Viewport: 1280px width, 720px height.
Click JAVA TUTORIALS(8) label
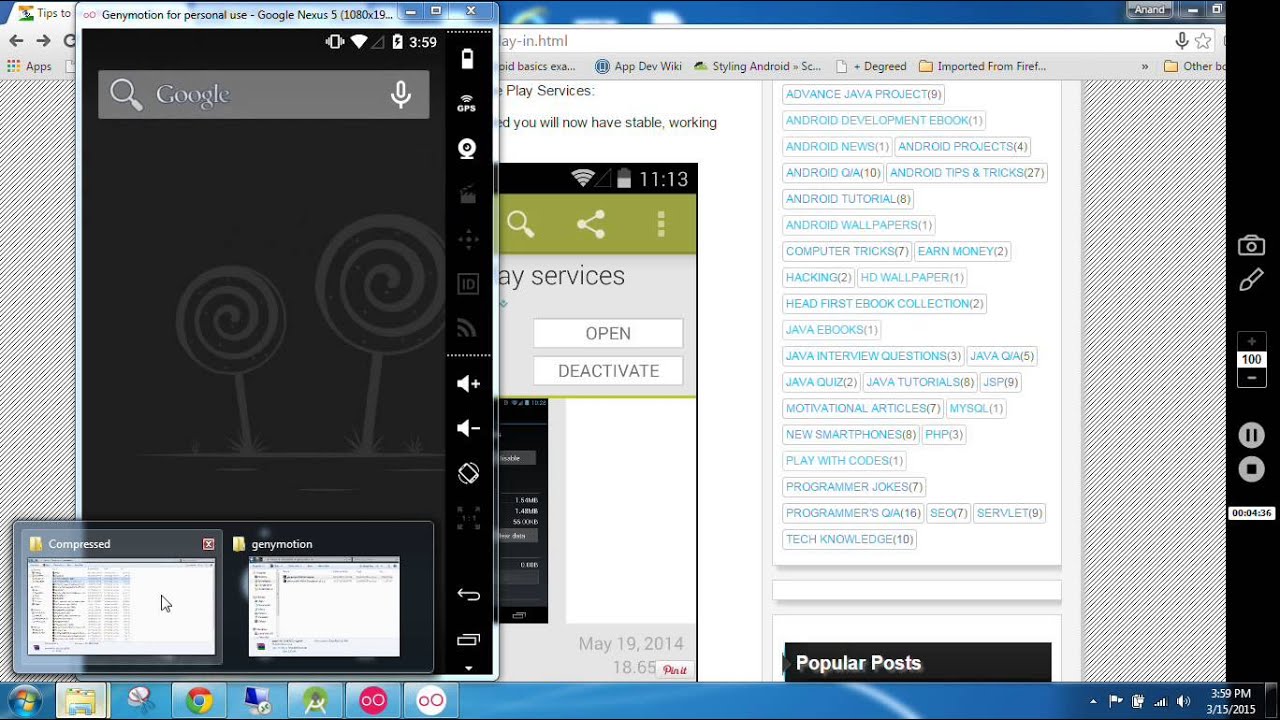coord(920,382)
